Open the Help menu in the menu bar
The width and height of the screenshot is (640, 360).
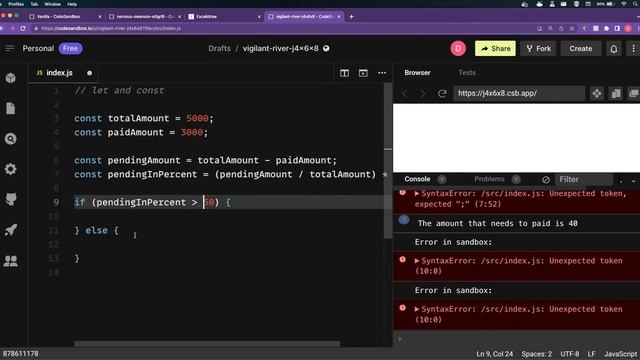pos(72,4)
